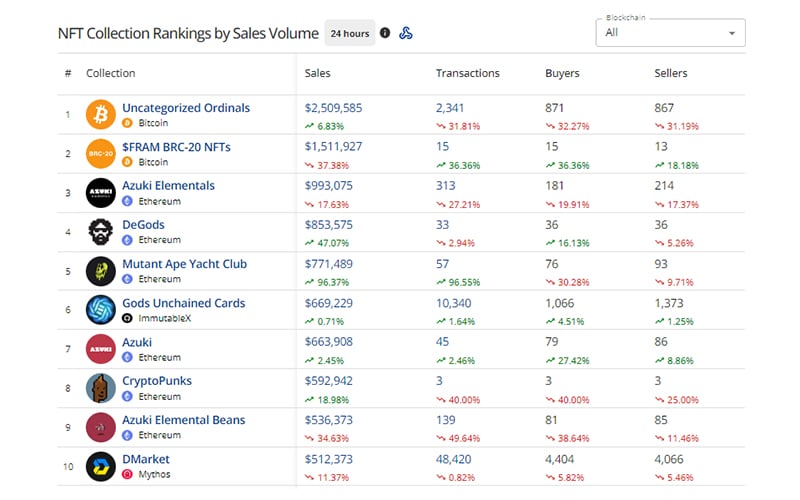Click Ethereum chain icon under CryptoPunks

click(x=128, y=396)
